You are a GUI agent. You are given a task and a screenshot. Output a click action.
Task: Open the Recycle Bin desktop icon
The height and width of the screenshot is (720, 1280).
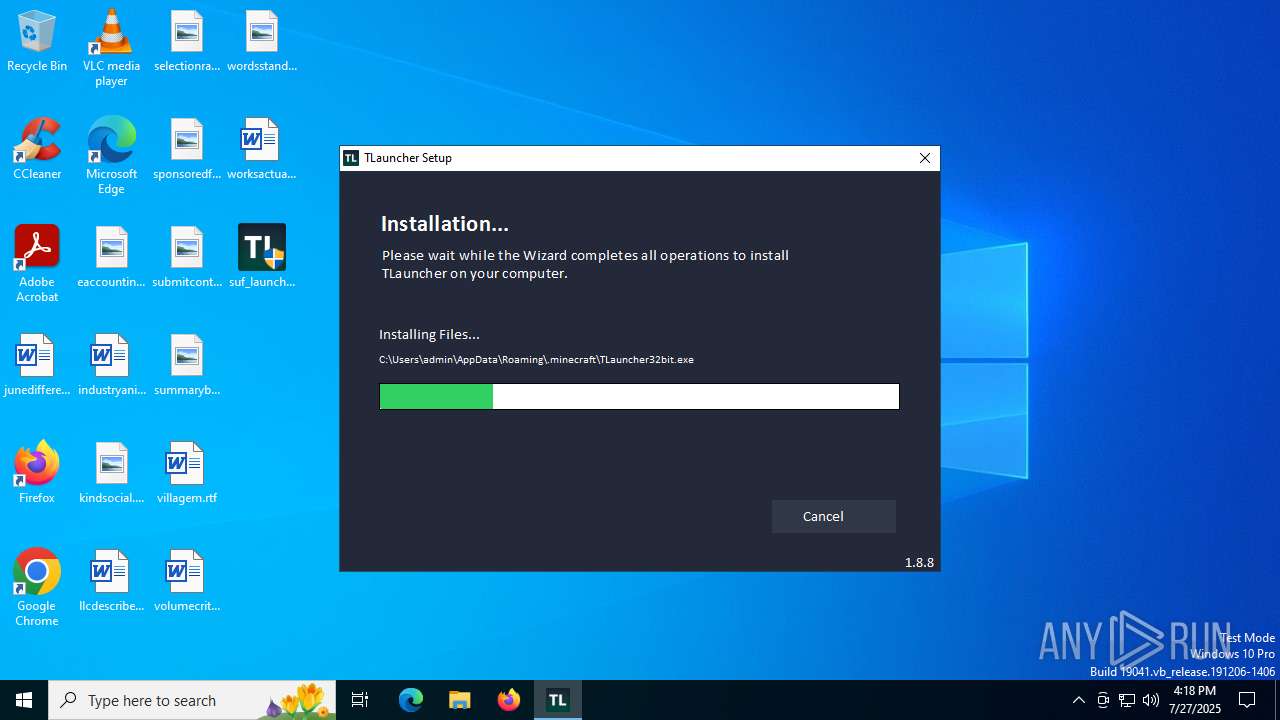coord(37,42)
